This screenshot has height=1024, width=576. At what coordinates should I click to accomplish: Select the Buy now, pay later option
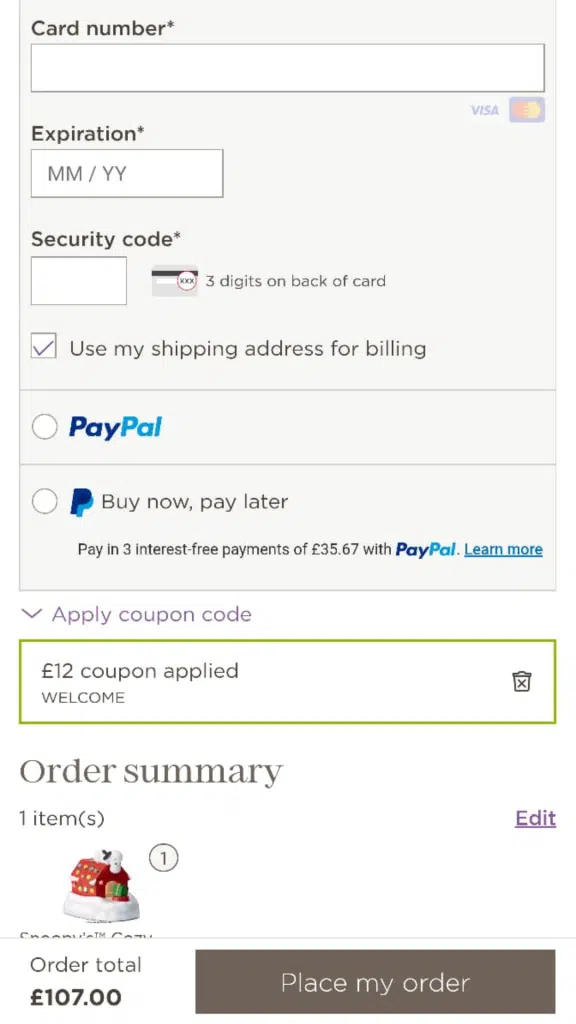click(x=44, y=501)
